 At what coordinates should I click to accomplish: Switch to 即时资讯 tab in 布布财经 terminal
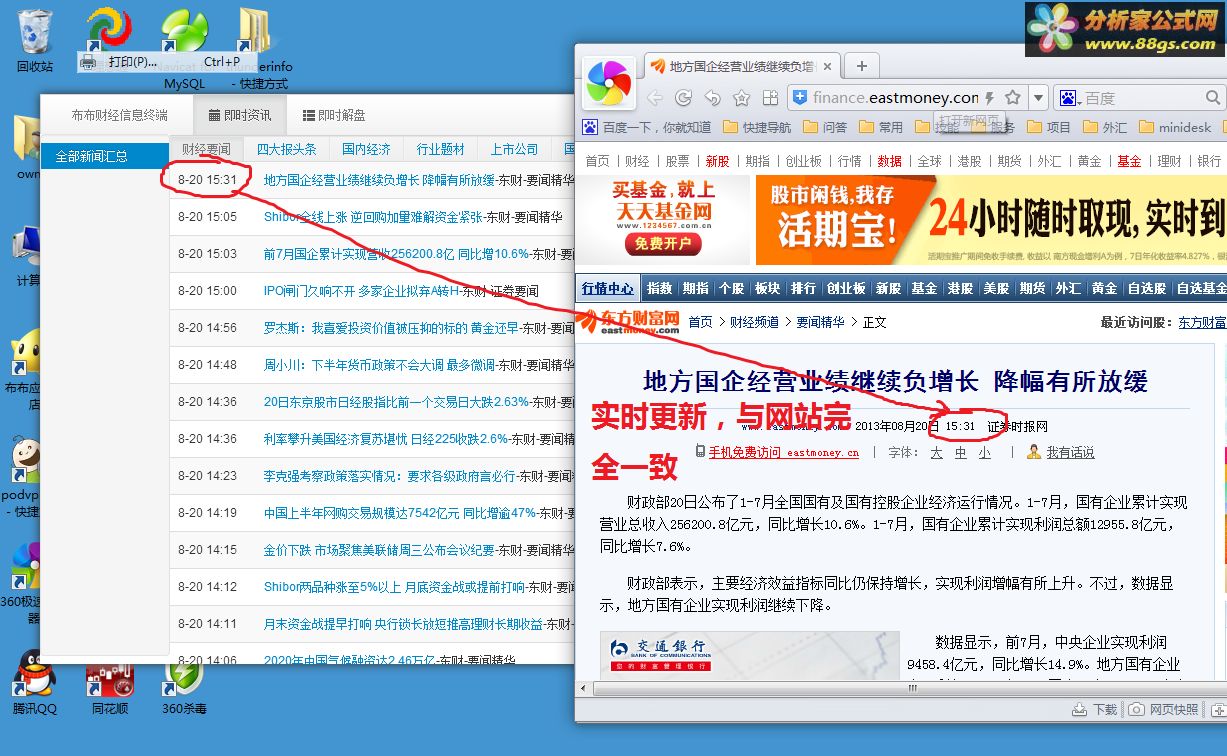pyautogui.click(x=240, y=115)
